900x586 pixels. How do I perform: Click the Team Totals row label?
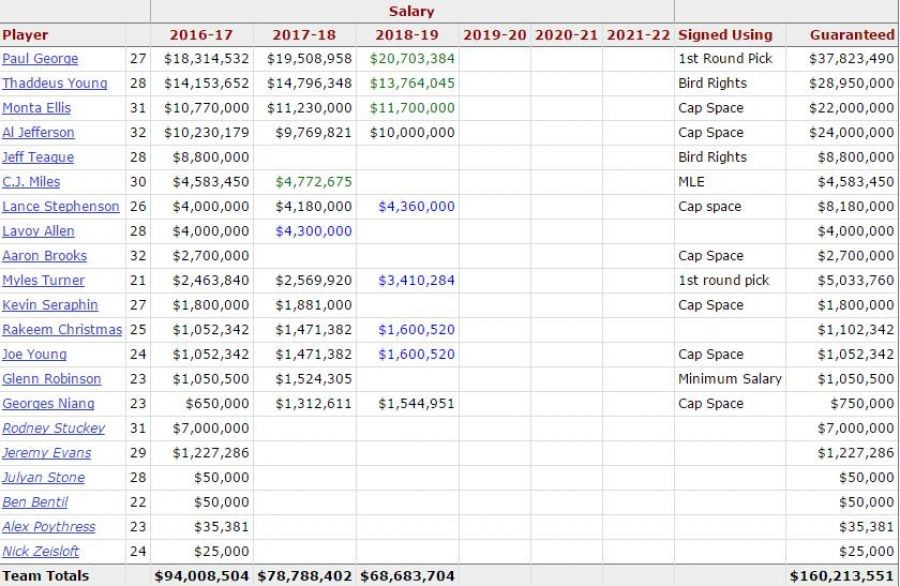[x=45, y=576]
